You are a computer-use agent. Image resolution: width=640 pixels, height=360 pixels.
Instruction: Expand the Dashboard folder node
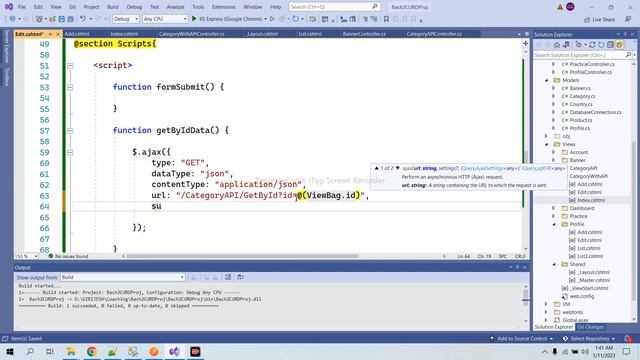coord(554,208)
